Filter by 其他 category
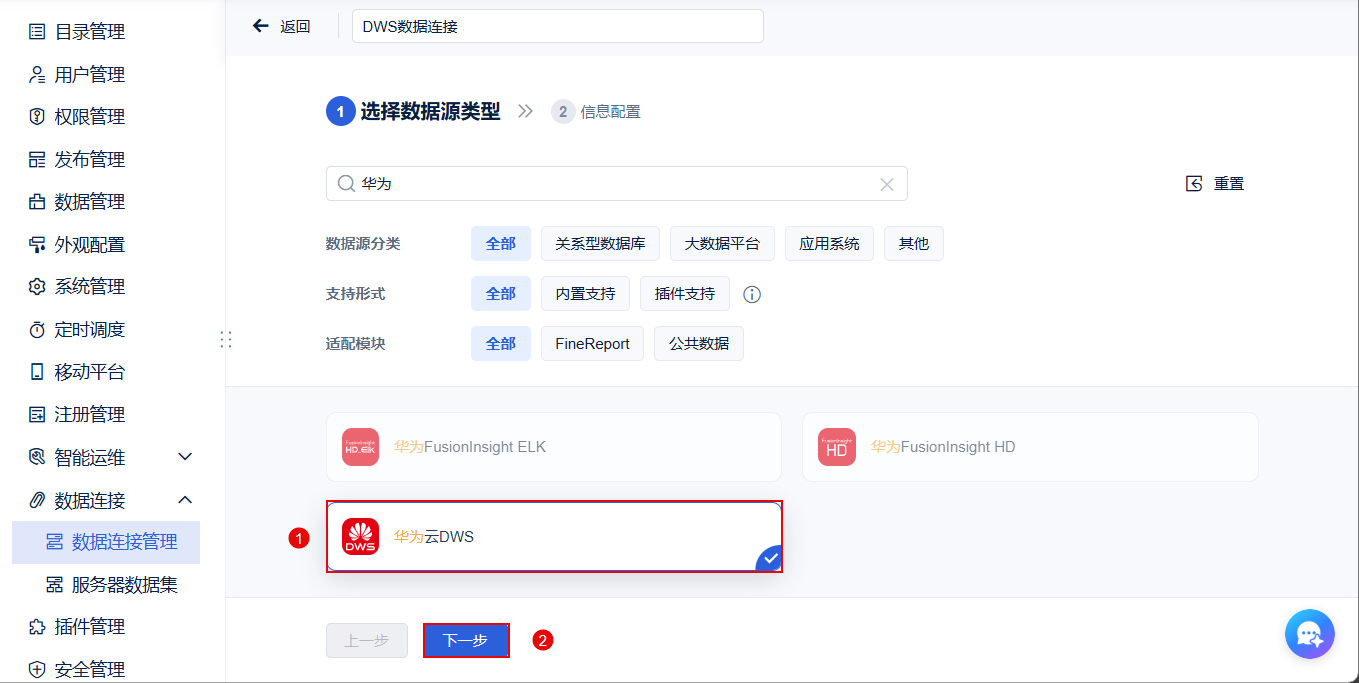This screenshot has width=1359, height=683. 914,244
